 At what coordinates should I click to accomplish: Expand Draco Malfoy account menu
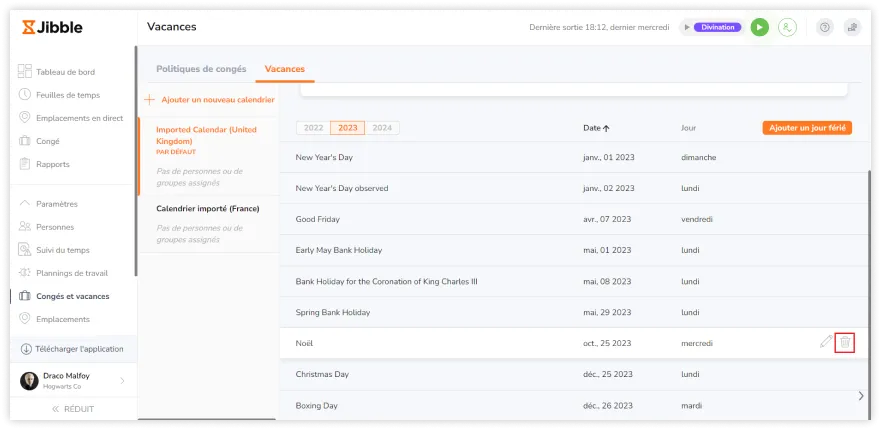(x=122, y=380)
